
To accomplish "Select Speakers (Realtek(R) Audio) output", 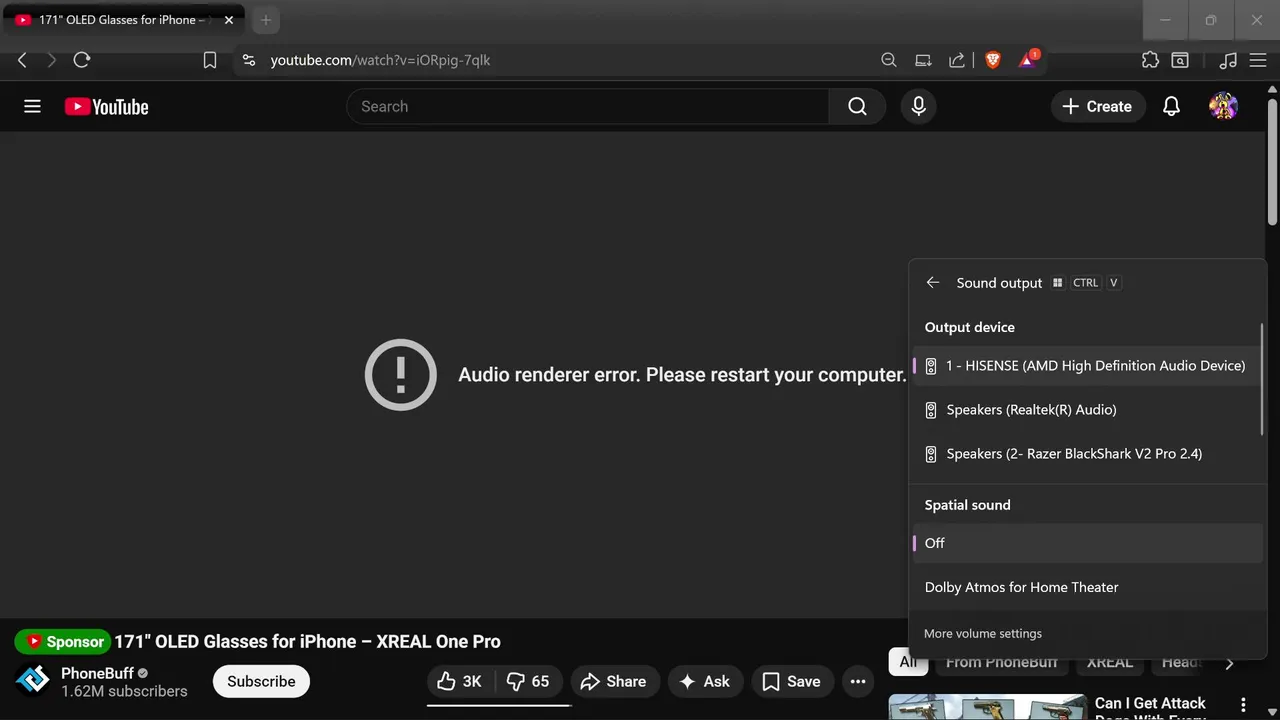I will pos(1087,410).
